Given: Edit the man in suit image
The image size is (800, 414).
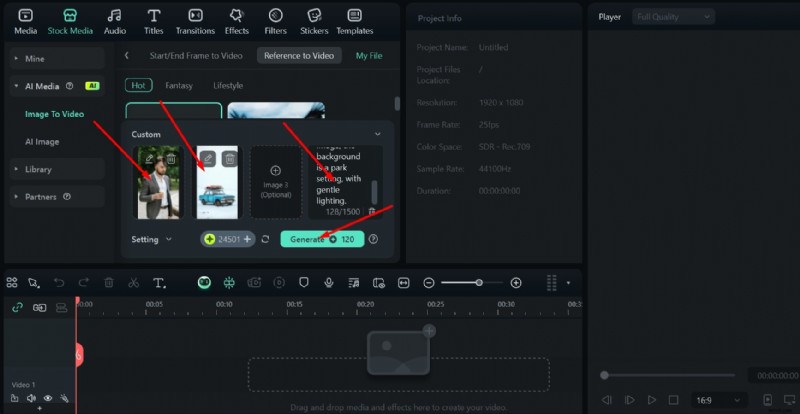Looking at the screenshot, I should pos(149,159).
